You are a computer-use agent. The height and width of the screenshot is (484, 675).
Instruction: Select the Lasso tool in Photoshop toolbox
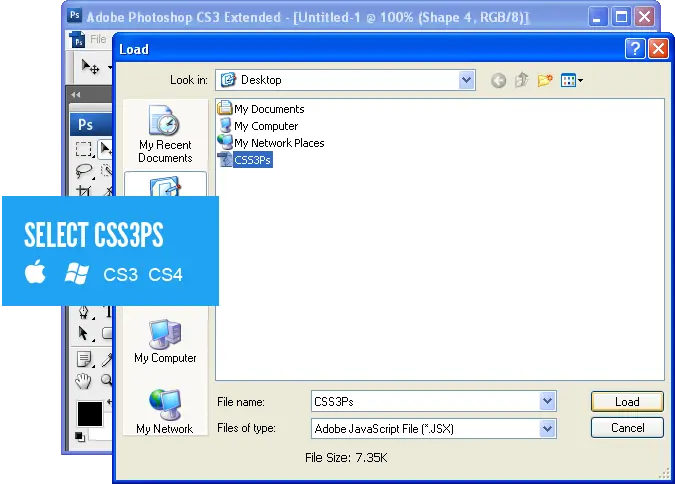[x=84, y=171]
